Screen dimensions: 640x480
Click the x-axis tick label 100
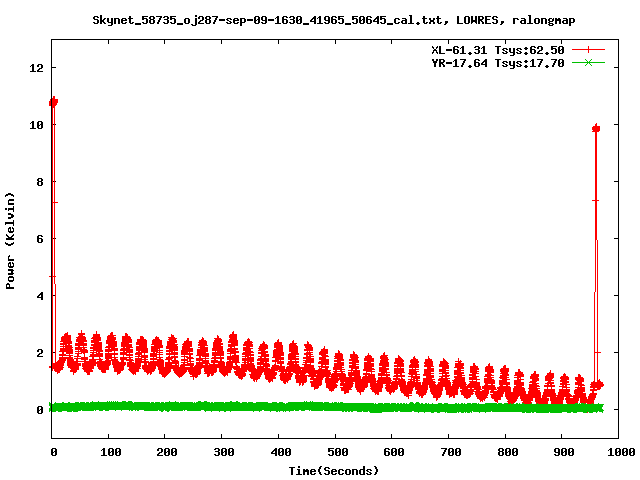coord(111,452)
